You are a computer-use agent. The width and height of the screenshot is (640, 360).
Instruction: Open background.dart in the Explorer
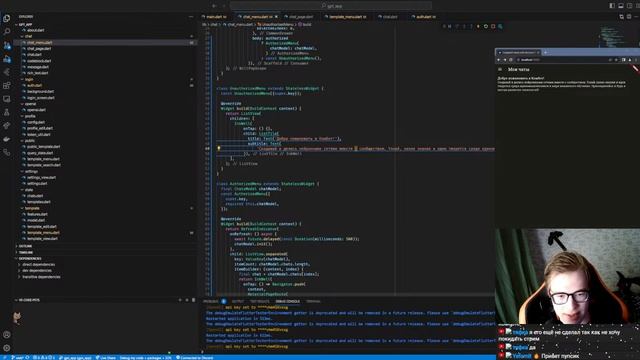[40, 91]
